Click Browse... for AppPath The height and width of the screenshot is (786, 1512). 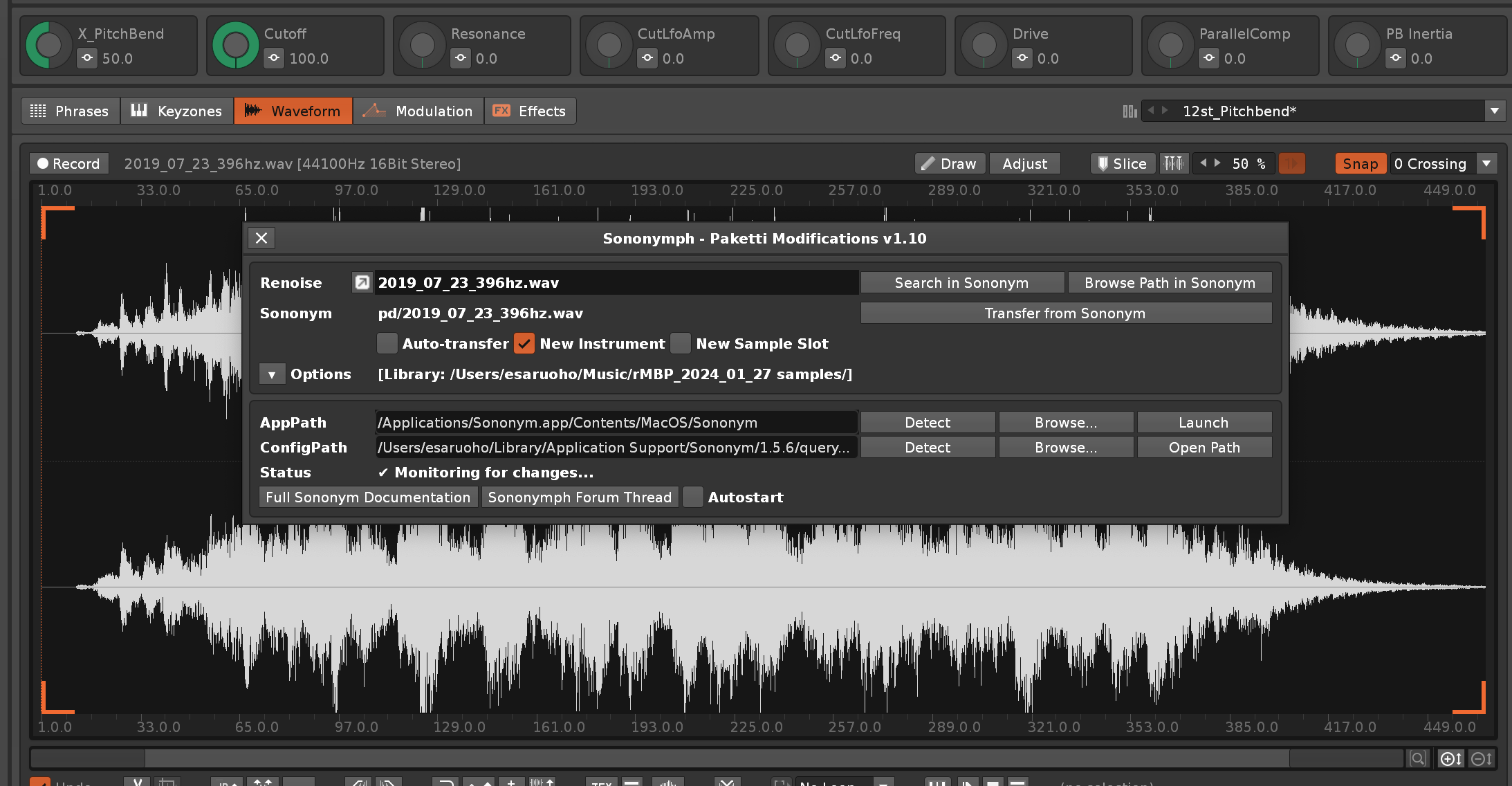[1066, 422]
